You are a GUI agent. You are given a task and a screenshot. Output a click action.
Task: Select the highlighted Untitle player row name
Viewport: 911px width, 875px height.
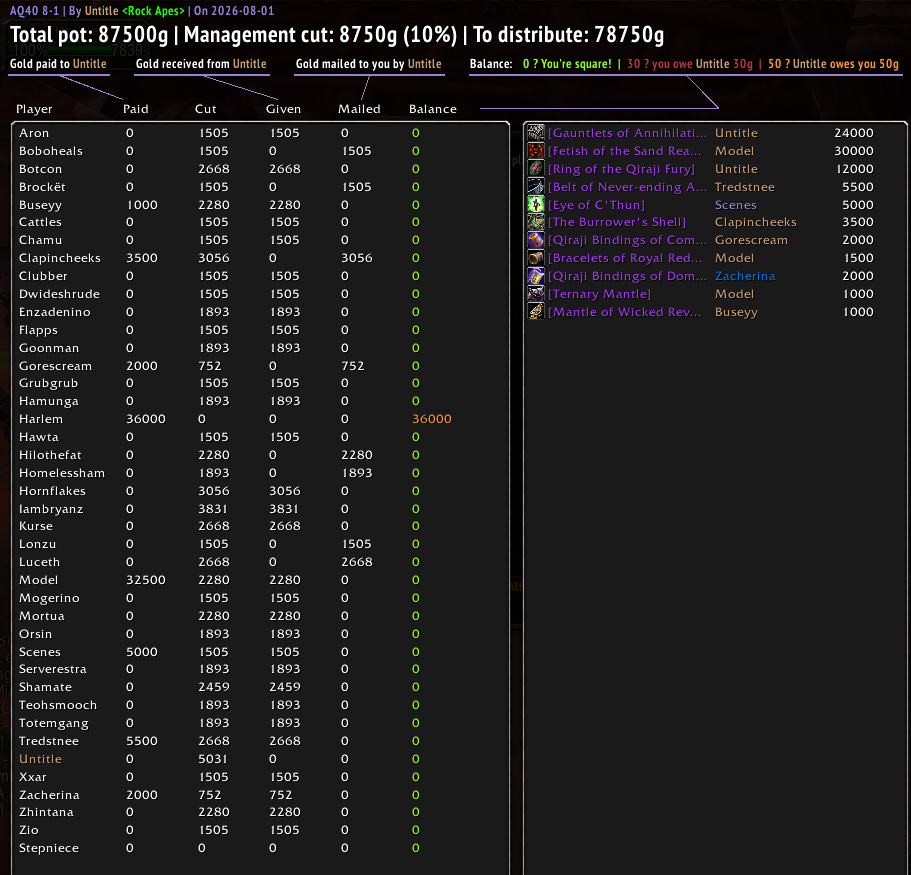[40, 759]
